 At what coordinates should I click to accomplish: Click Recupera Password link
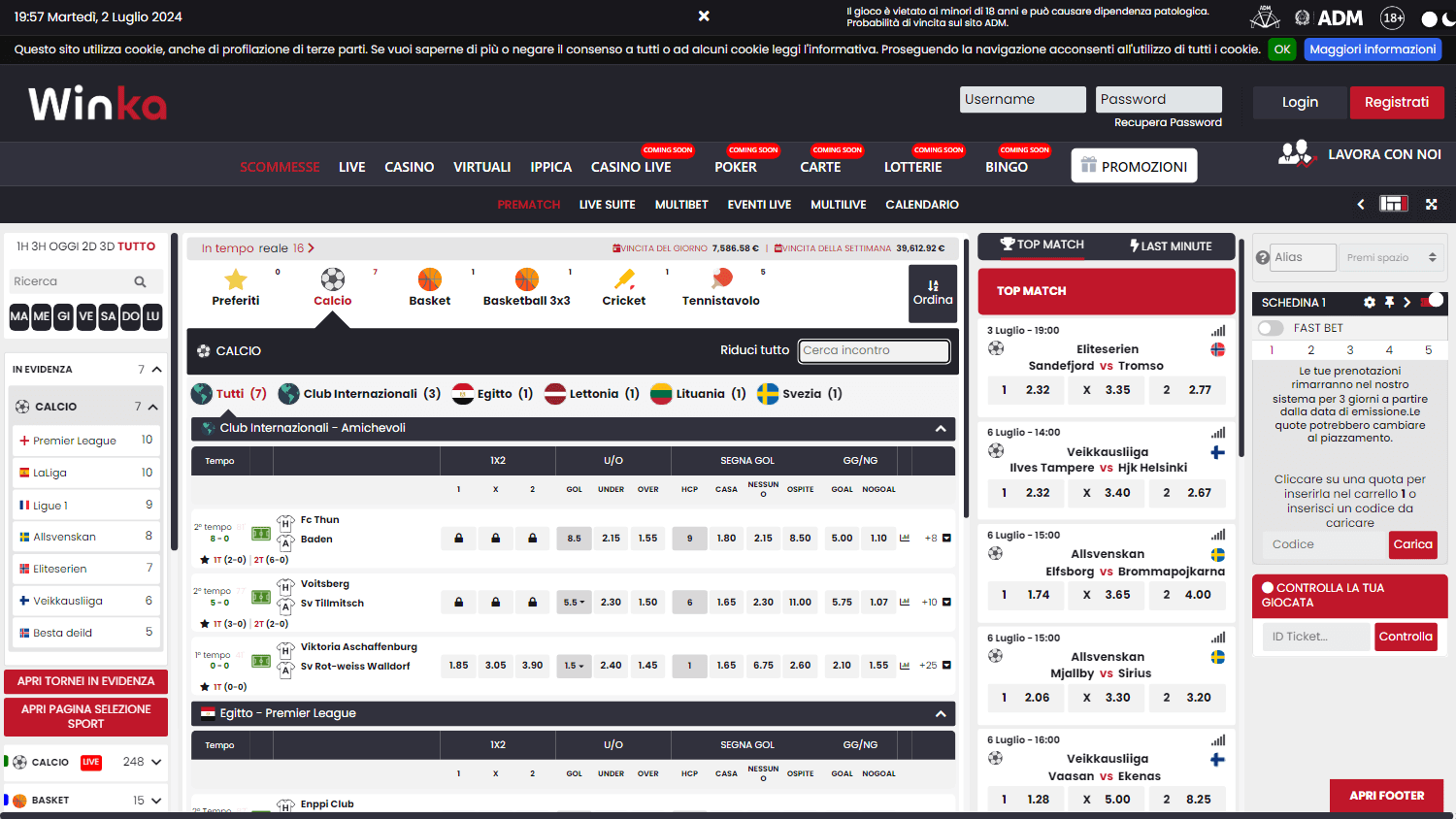1168,122
